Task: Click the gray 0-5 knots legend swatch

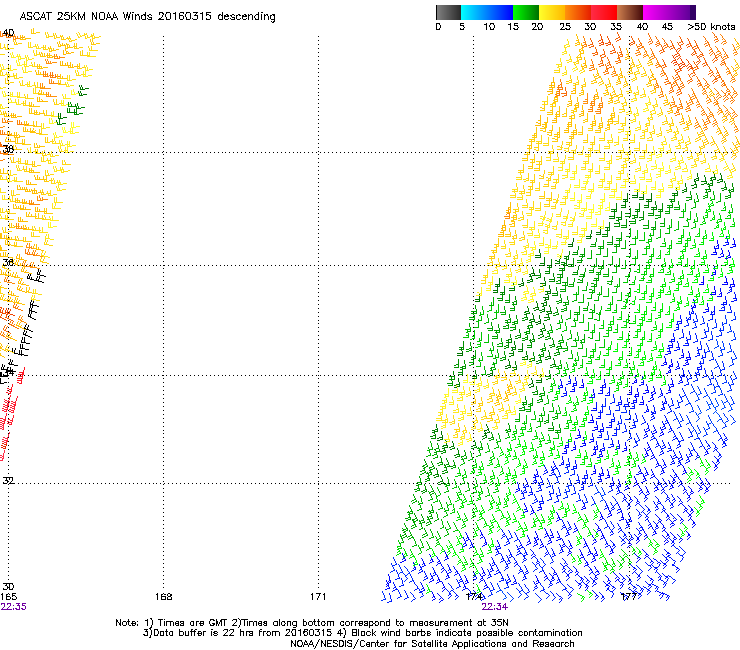Action: pyautogui.click(x=448, y=12)
